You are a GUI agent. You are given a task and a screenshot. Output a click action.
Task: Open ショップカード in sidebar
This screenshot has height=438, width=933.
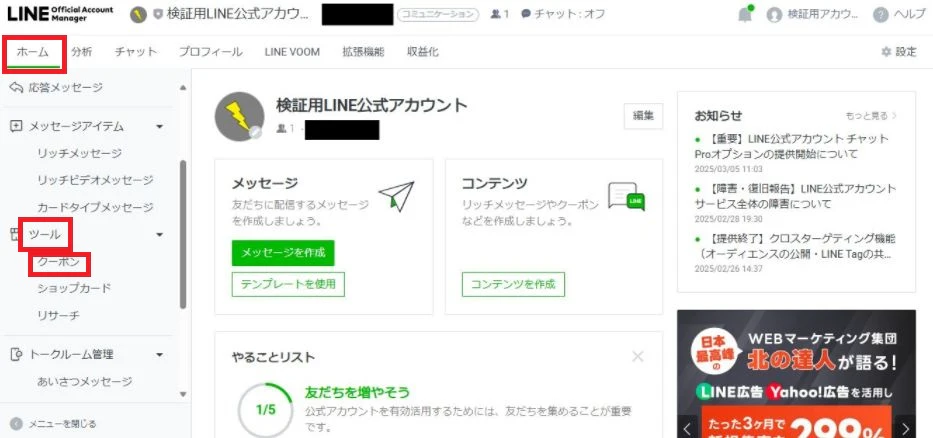click(x=74, y=289)
